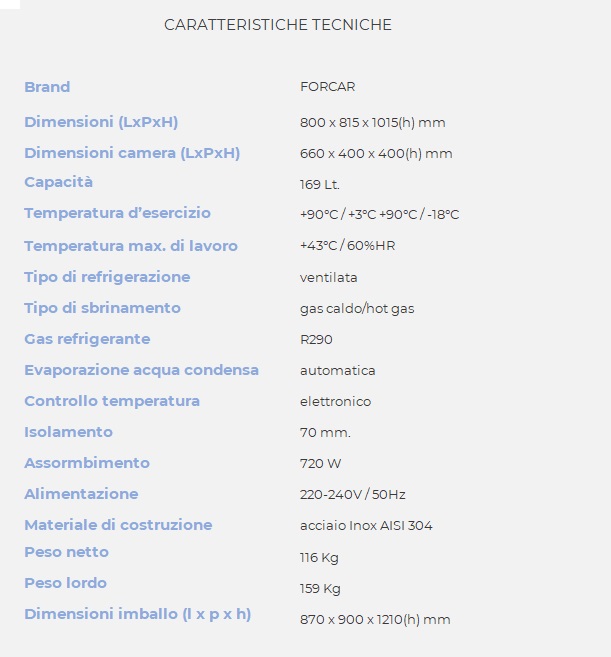Click the +43°C / 60%HR value

[347, 246]
